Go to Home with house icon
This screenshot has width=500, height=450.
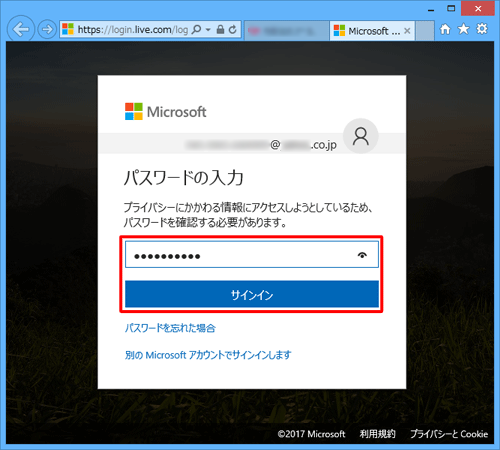[x=445, y=29]
